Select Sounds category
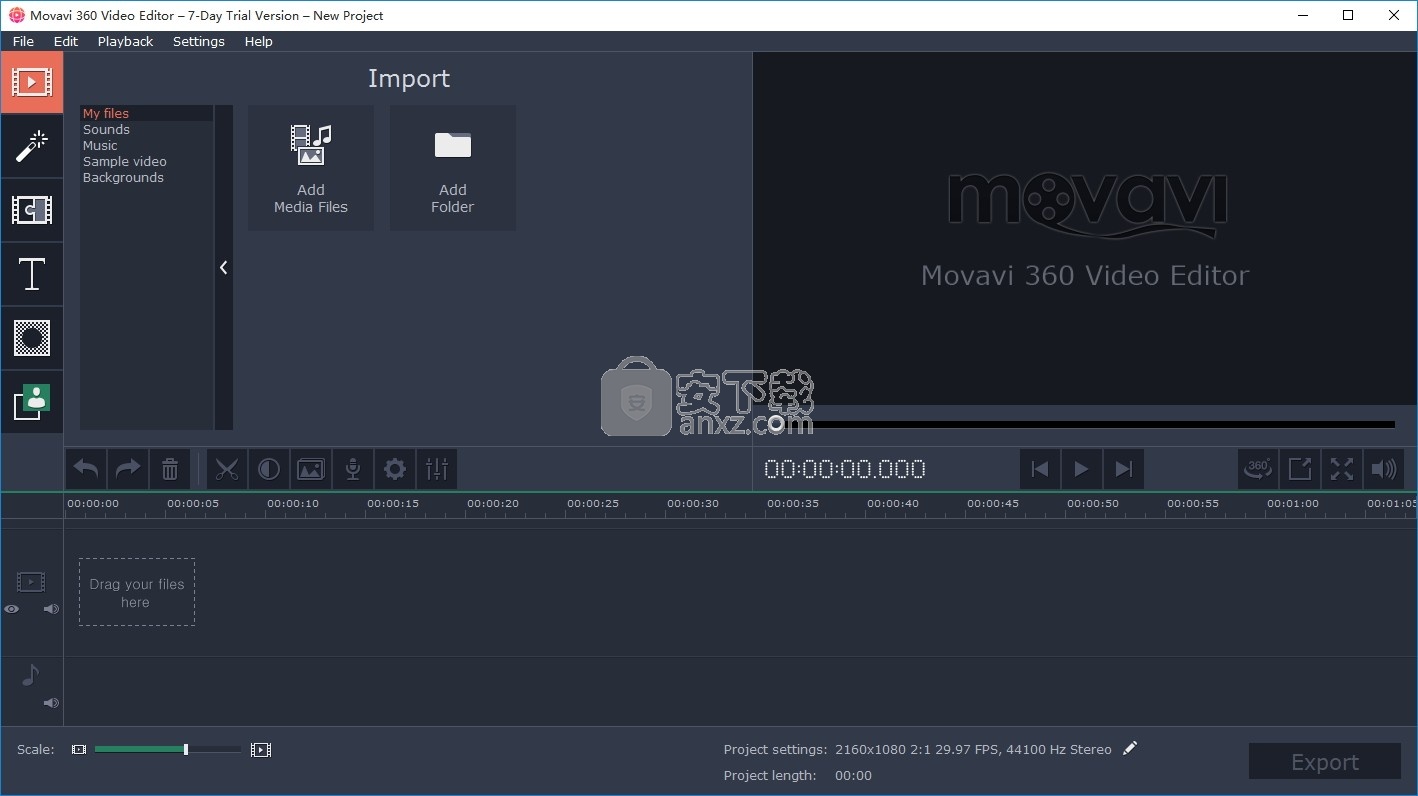The width and height of the screenshot is (1418, 796). (146, 129)
